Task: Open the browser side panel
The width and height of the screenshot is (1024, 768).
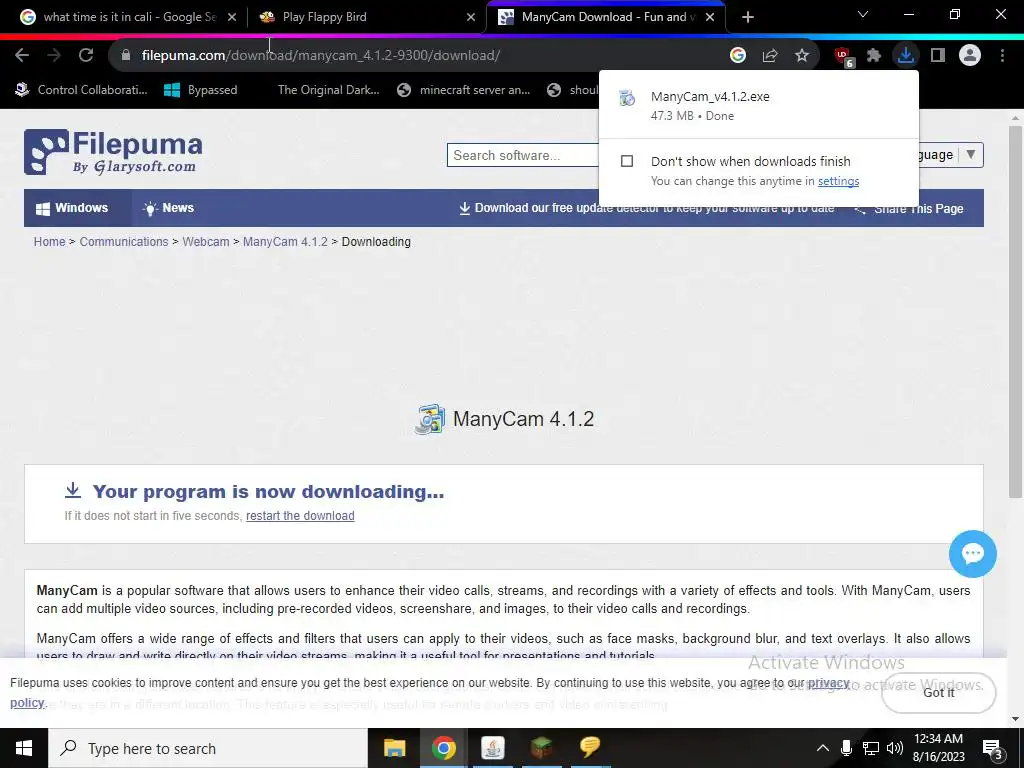Action: 938,56
